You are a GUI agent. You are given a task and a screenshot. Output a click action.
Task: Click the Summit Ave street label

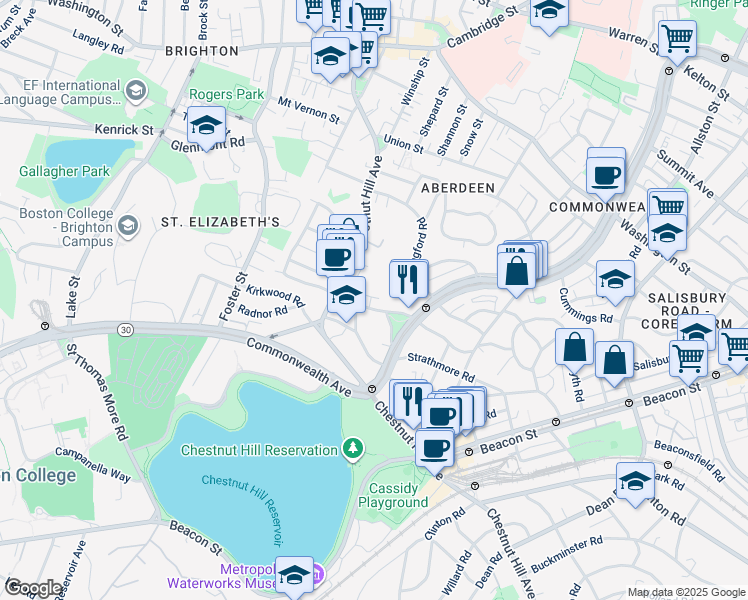pyautogui.click(x=686, y=174)
